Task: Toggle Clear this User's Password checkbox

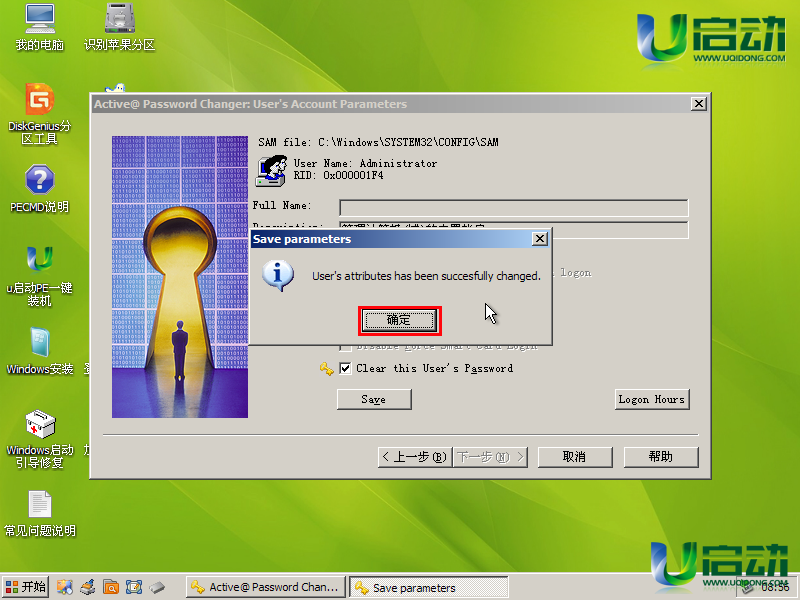Action: 345,368
